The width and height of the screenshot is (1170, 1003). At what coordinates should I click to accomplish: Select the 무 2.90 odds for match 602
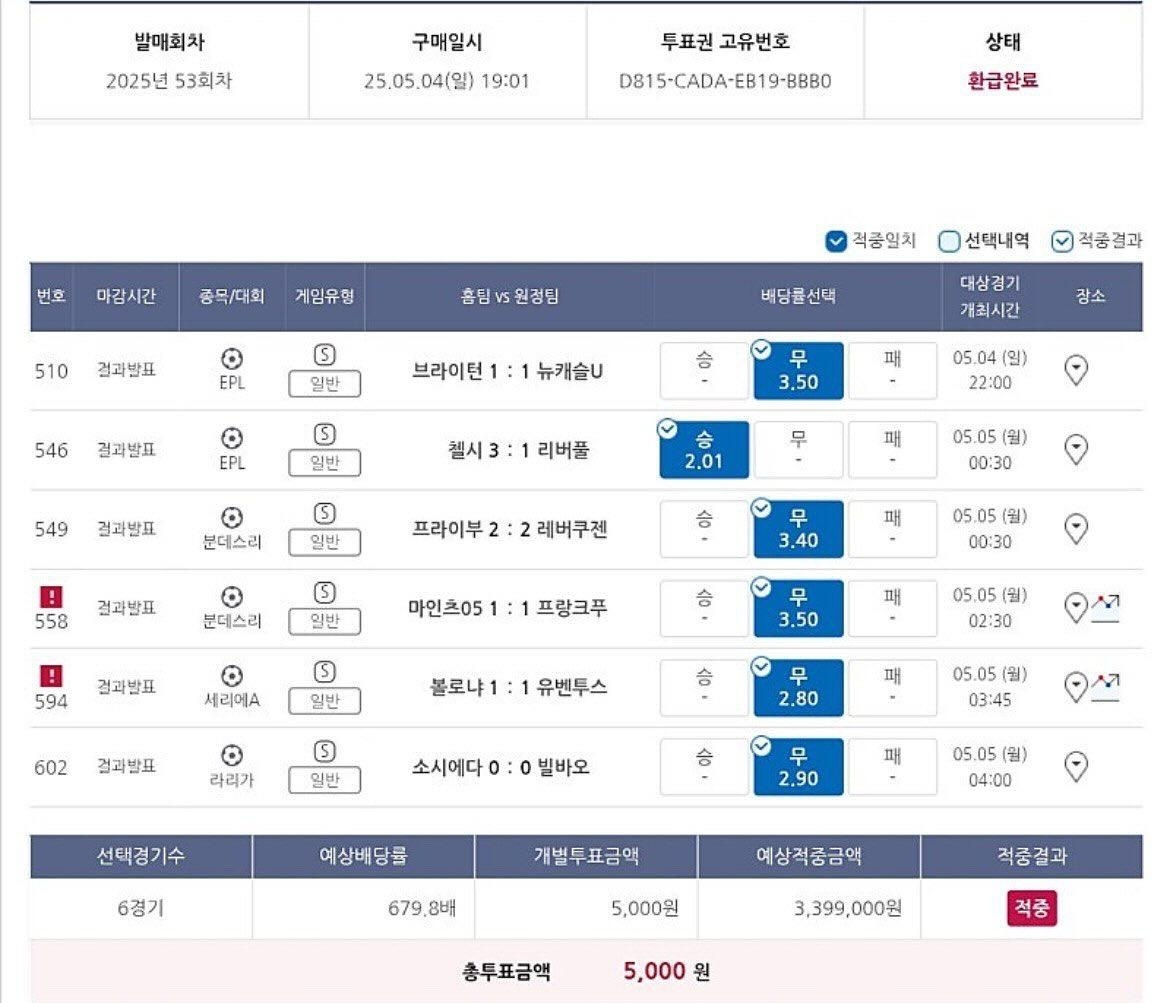point(798,767)
